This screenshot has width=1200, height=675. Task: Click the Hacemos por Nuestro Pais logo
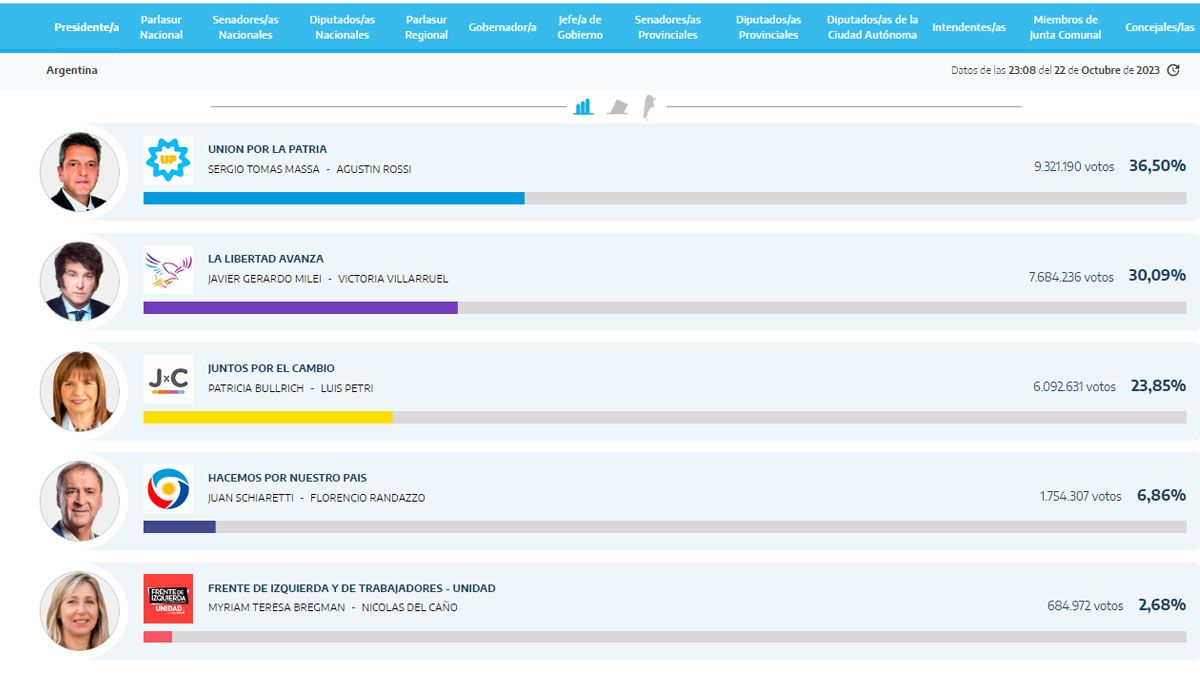167,489
